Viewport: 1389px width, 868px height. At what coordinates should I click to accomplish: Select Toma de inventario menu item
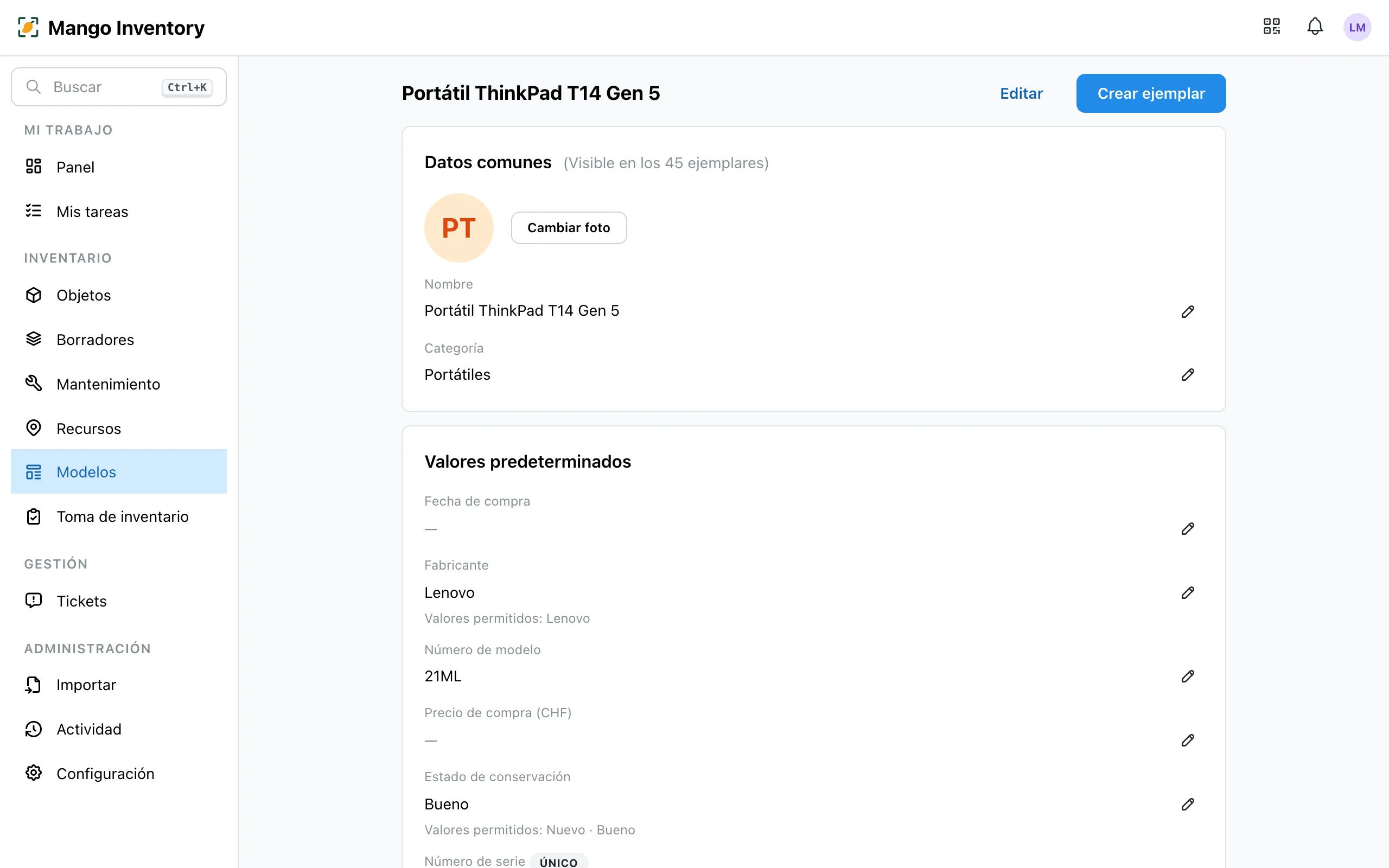119,516
